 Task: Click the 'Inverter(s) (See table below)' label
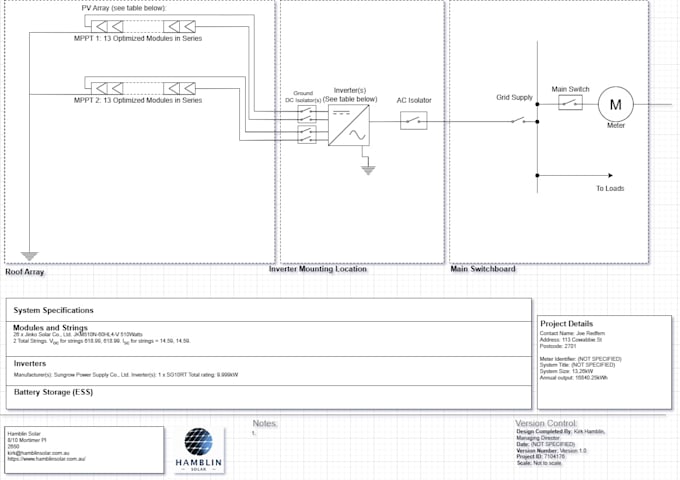click(x=350, y=95)
